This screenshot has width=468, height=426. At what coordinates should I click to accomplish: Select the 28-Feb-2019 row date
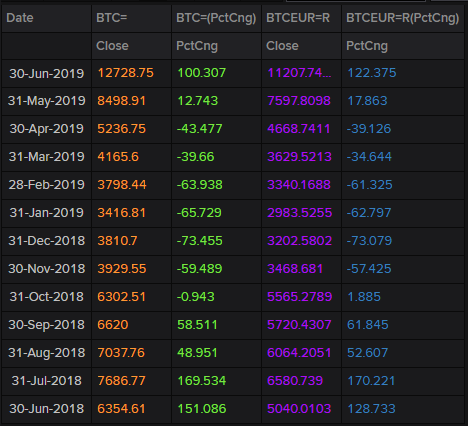[x=46, y=185]
